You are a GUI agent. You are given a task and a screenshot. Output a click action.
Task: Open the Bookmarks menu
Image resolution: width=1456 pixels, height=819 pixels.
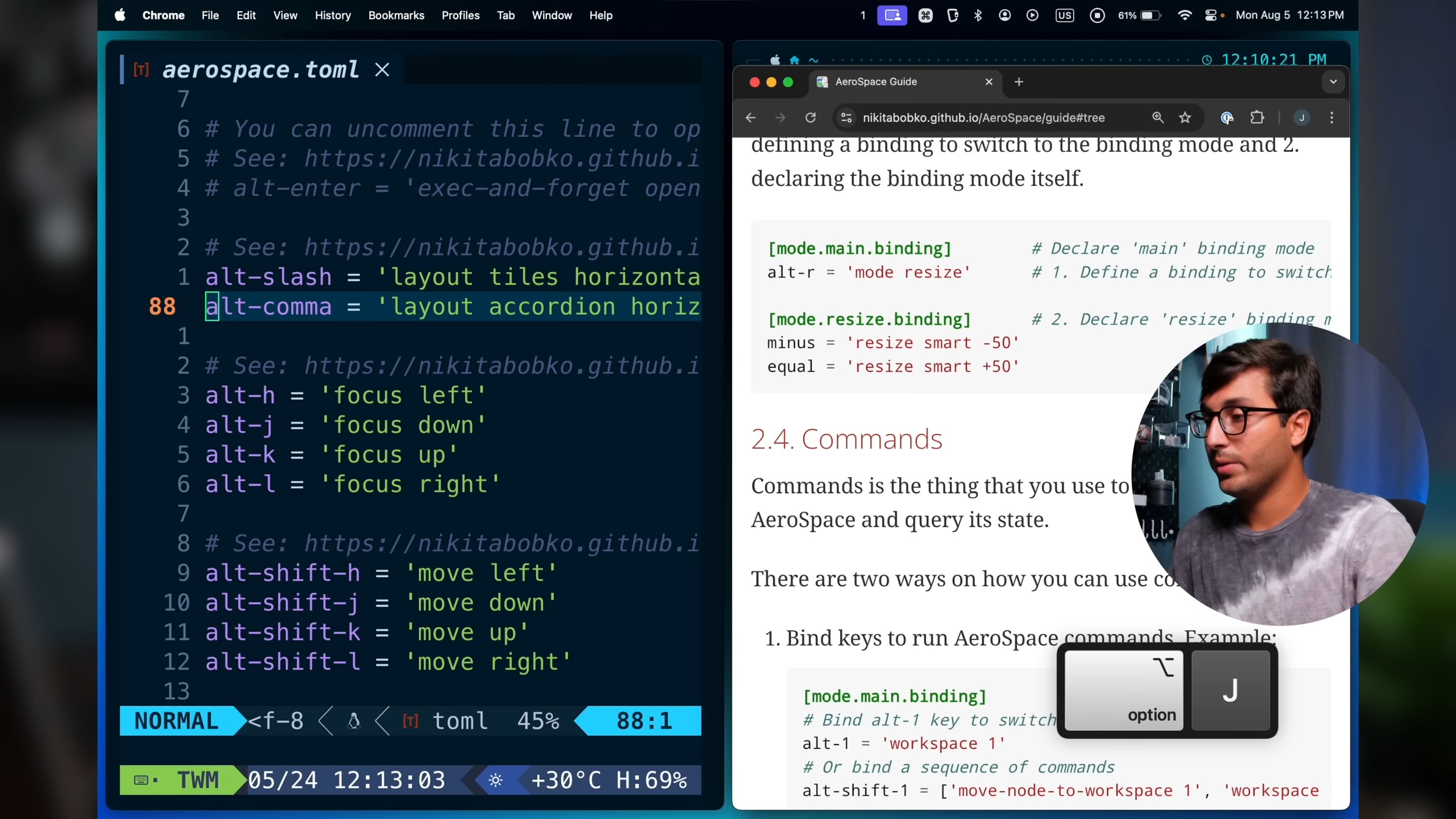[396, 15]
